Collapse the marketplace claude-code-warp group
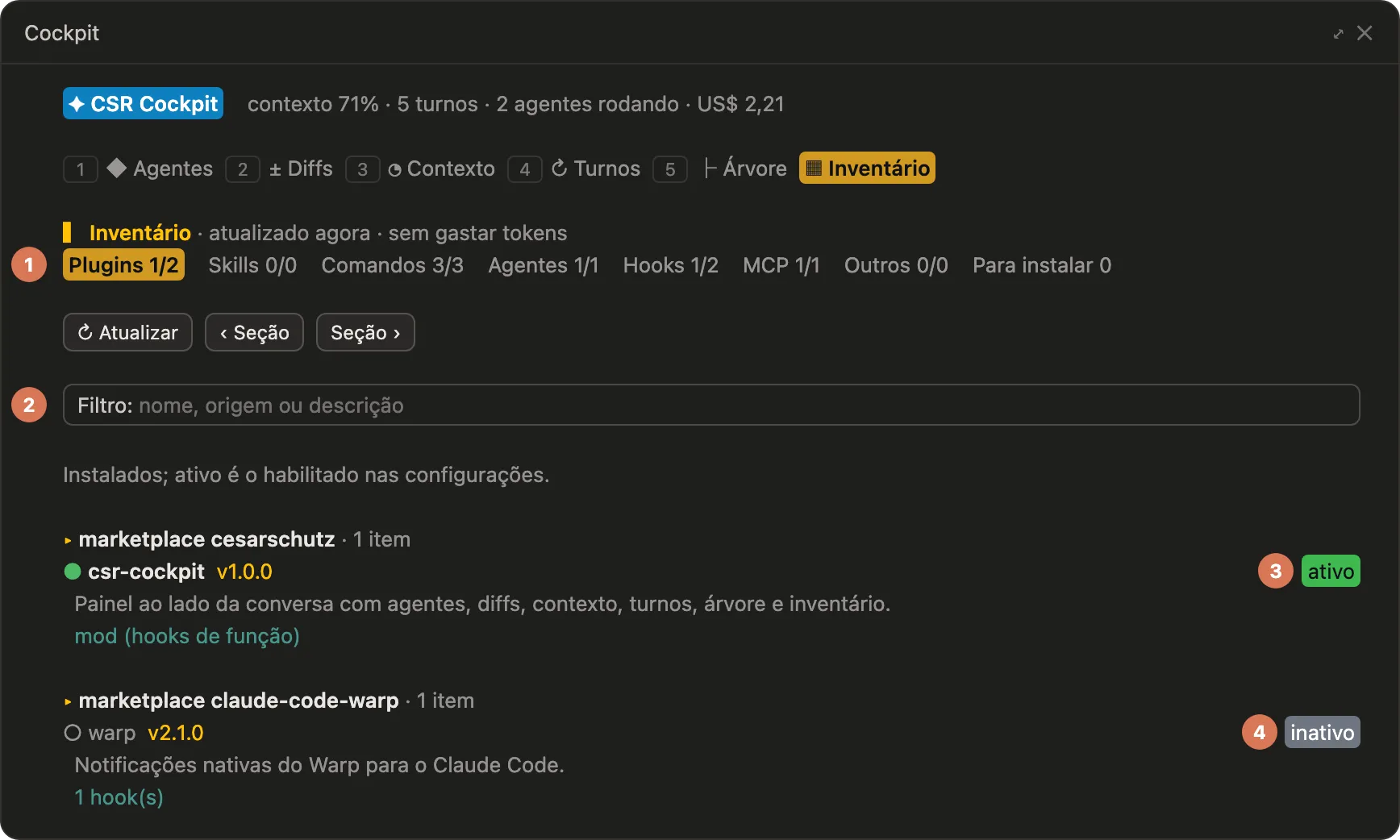Image resolution: width=1400 pixels, height=840 pixels. tap(68, 701)
